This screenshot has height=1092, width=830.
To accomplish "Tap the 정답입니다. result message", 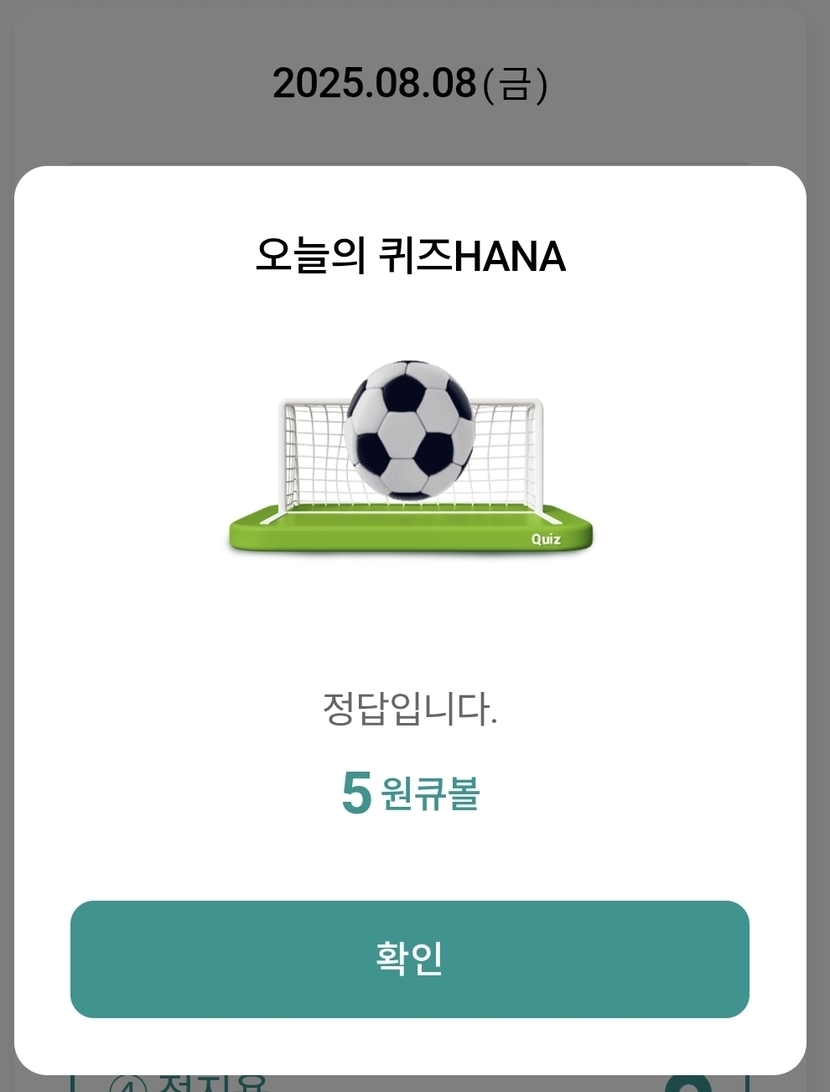I will pyautogui.click(x=410, y=711).
